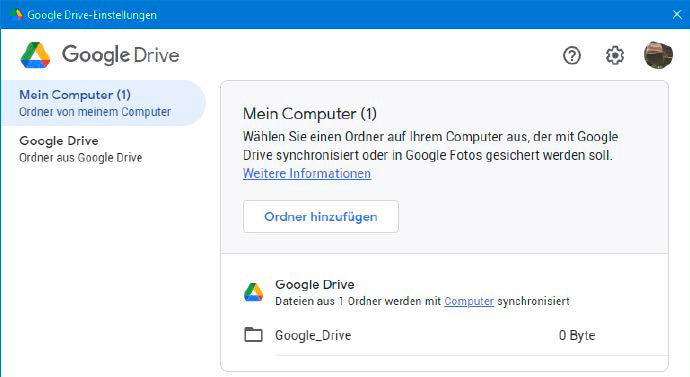
Task: Click the Google Drive-Einstellungen window title
Action: (92, 15)
